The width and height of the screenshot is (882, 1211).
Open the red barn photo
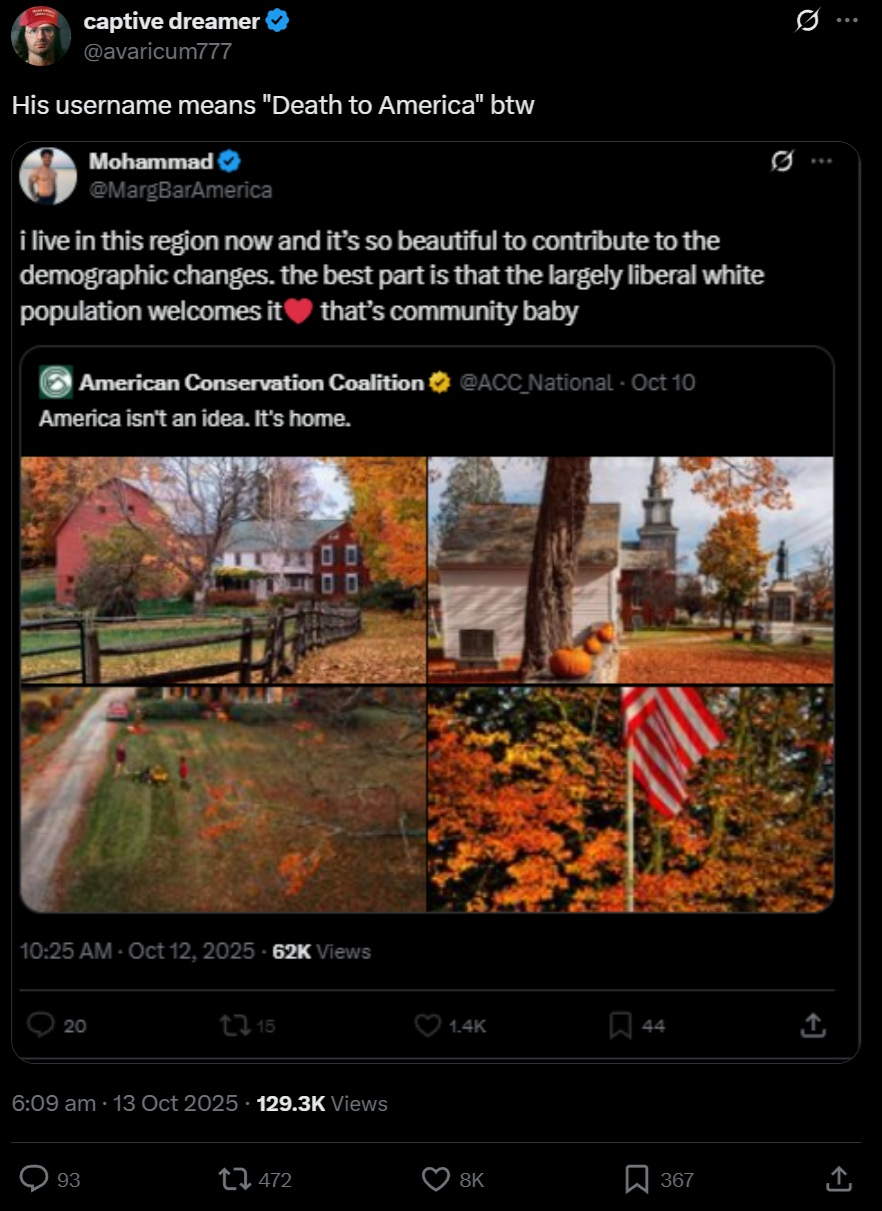tap(223, 570)
